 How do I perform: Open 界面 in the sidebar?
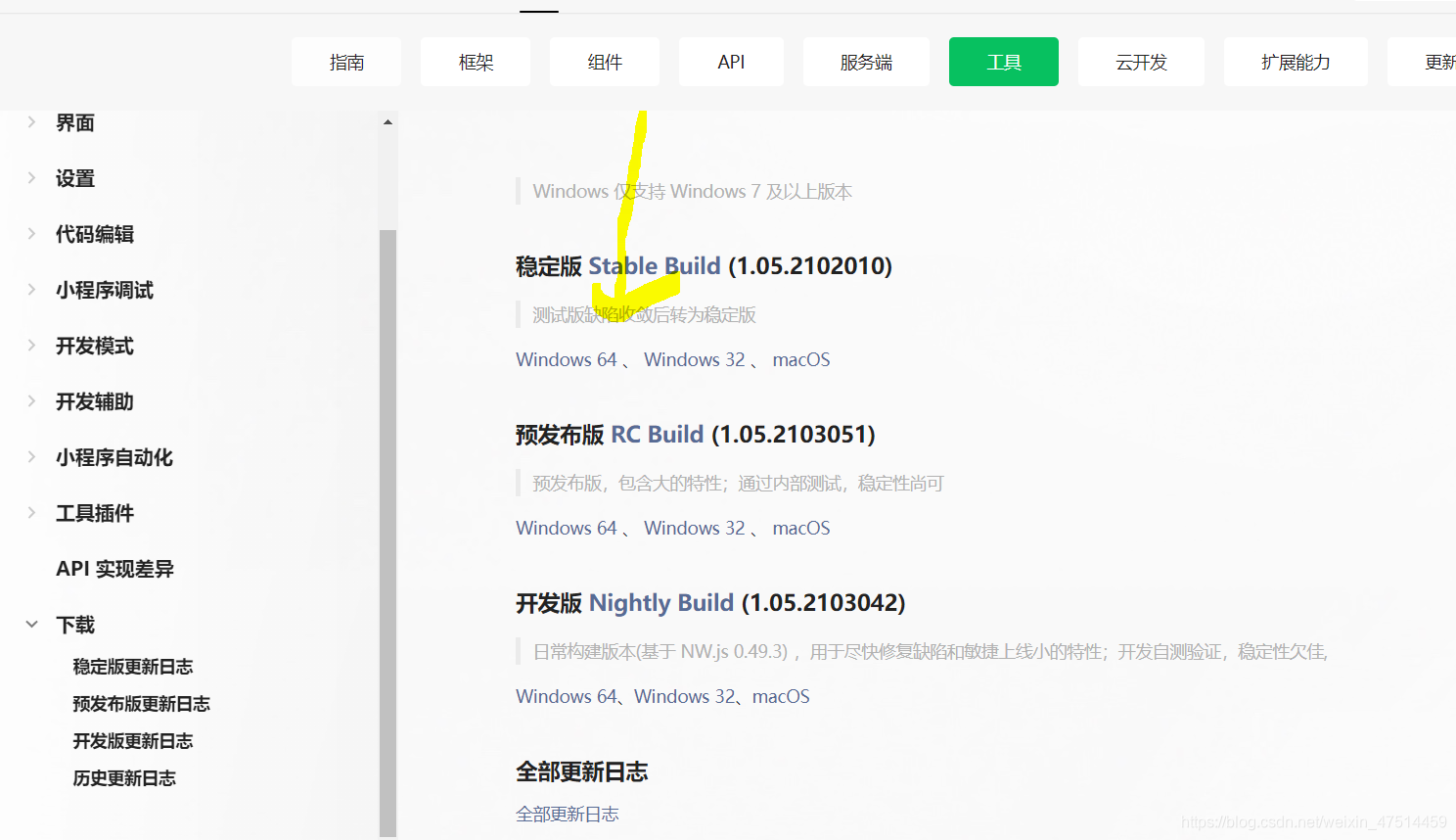pyautogui.click(x=75, y=122)
